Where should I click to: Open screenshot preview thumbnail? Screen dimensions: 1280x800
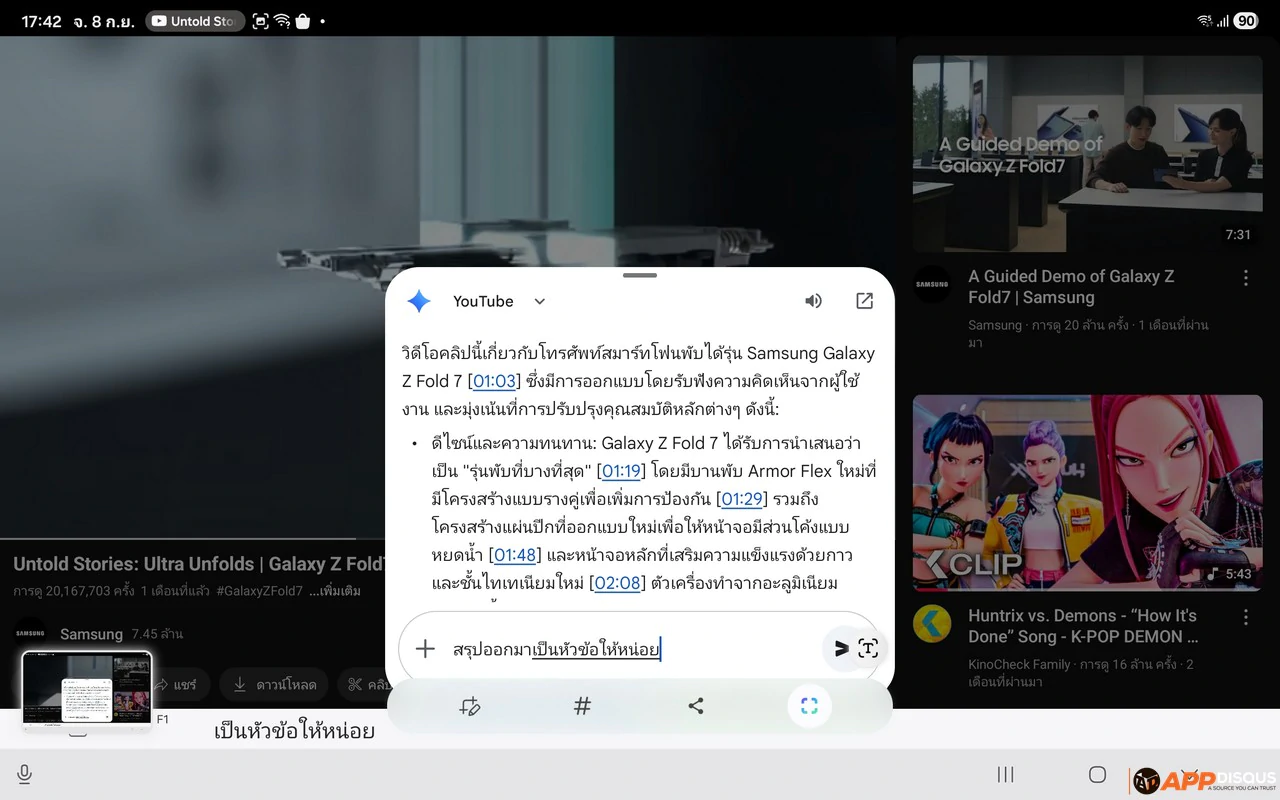(x=87, y=690)
